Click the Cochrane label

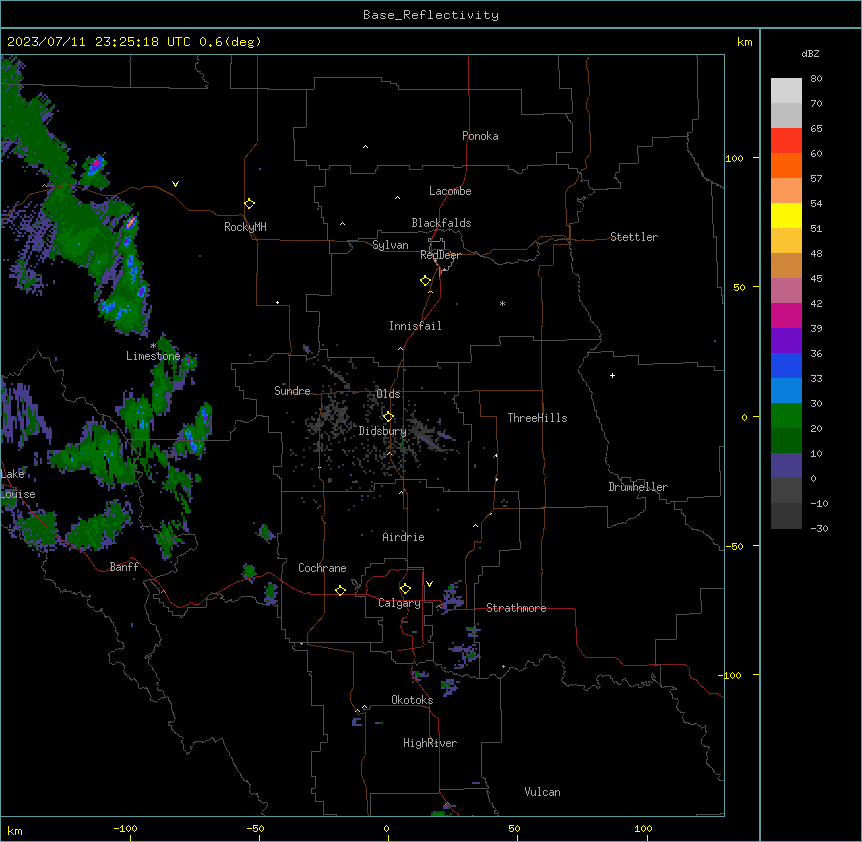click(x=322, y=568)
